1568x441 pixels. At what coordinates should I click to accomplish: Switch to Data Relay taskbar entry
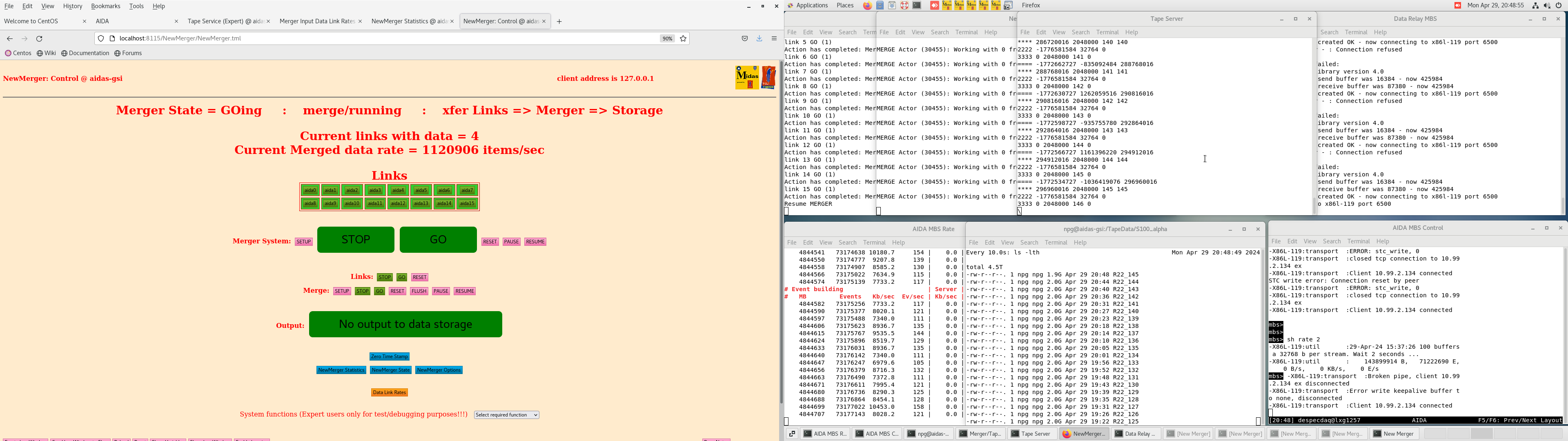click(1137, 434)
